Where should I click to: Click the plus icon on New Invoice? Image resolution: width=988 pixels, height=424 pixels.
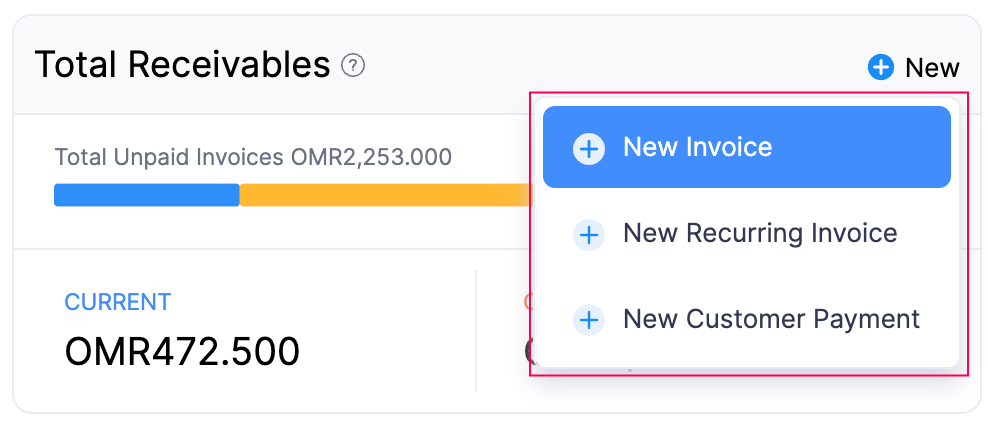pyautogui.click(x=589, y=149)
